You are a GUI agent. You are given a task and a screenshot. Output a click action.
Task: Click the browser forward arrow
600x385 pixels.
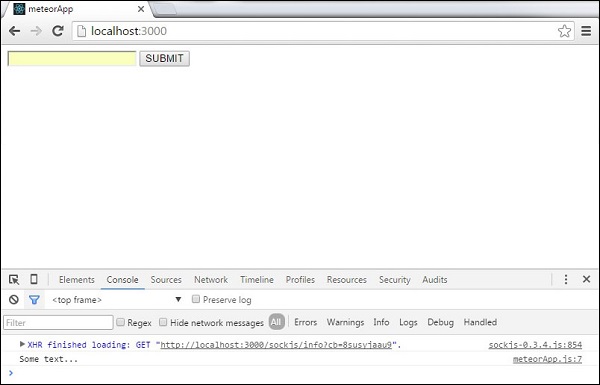click(x=36, y=31)
